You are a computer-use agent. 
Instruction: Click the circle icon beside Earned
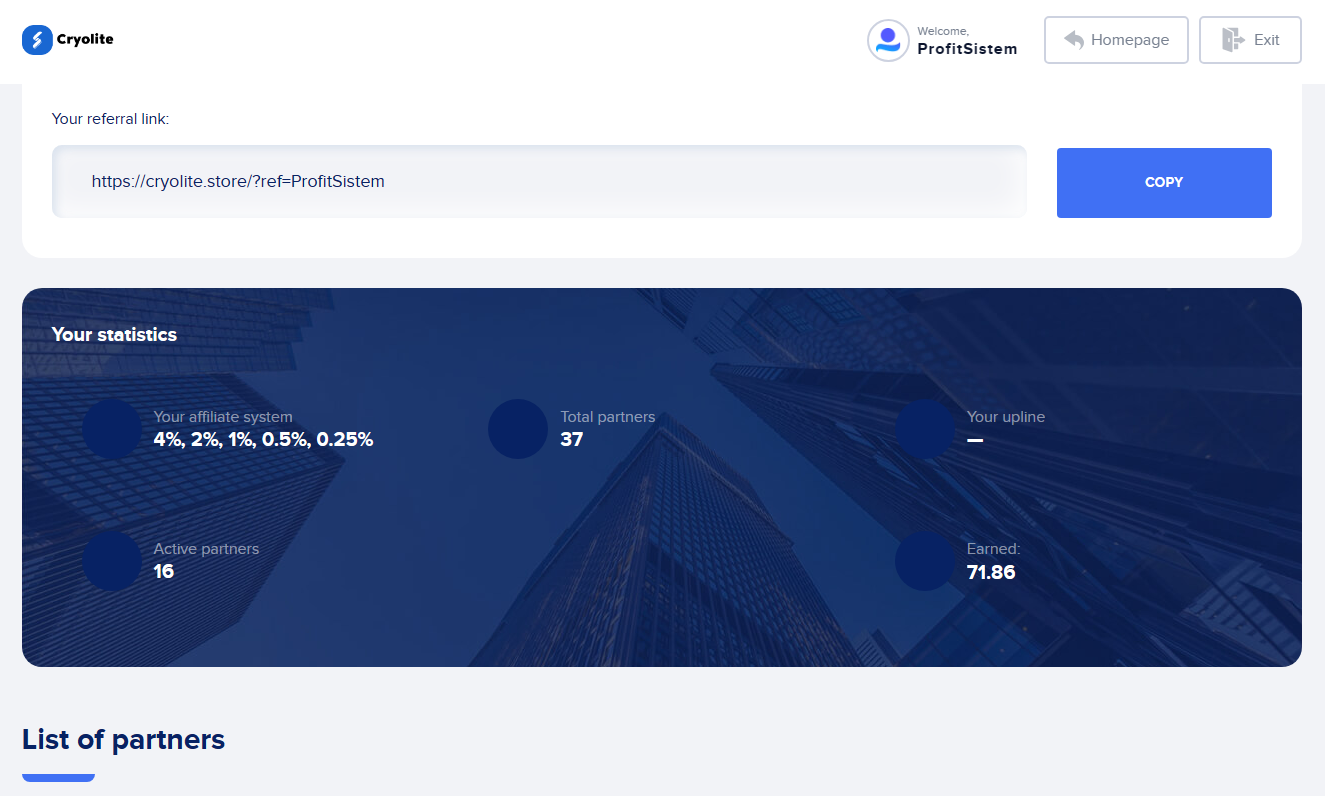point(924,561)
